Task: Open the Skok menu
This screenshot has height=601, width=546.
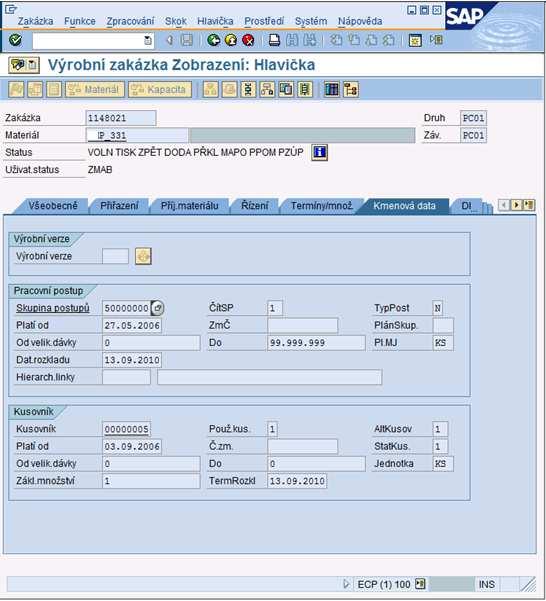Action: point(176,21)
